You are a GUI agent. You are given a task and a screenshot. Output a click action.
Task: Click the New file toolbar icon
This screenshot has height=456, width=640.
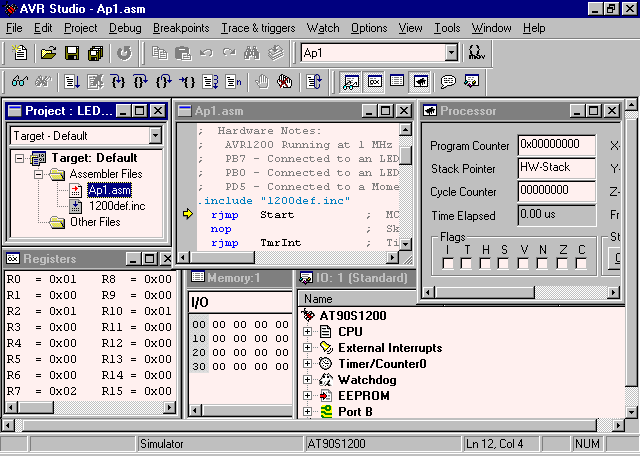[x=21, y=52]
